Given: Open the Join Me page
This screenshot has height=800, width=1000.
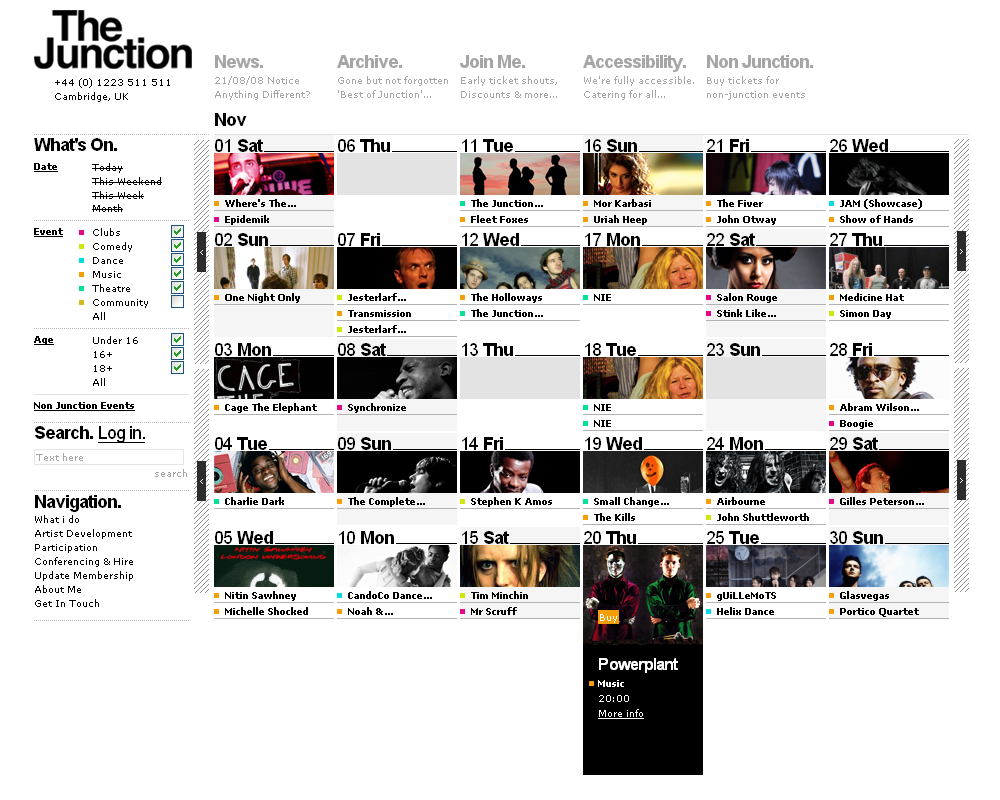Looking at the screenshot, I should (x=492, y=62).
